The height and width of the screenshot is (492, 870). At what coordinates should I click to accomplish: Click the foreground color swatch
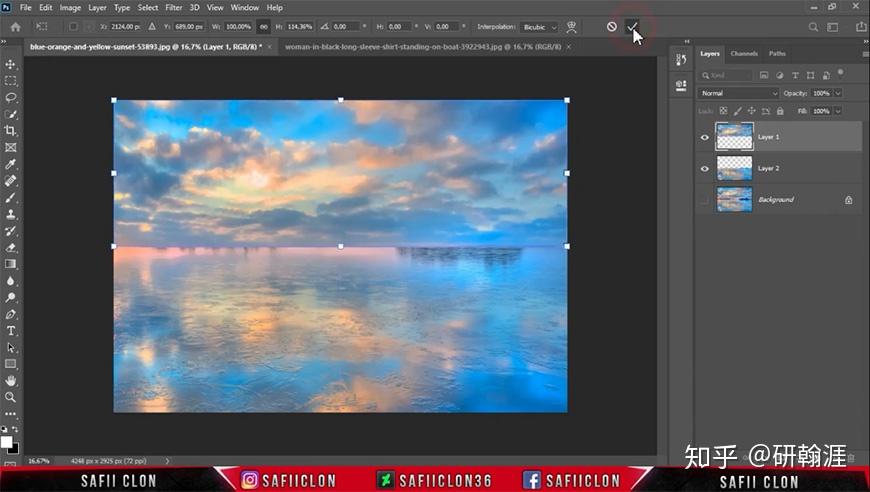pyautogui.click(x=6, y=442)
